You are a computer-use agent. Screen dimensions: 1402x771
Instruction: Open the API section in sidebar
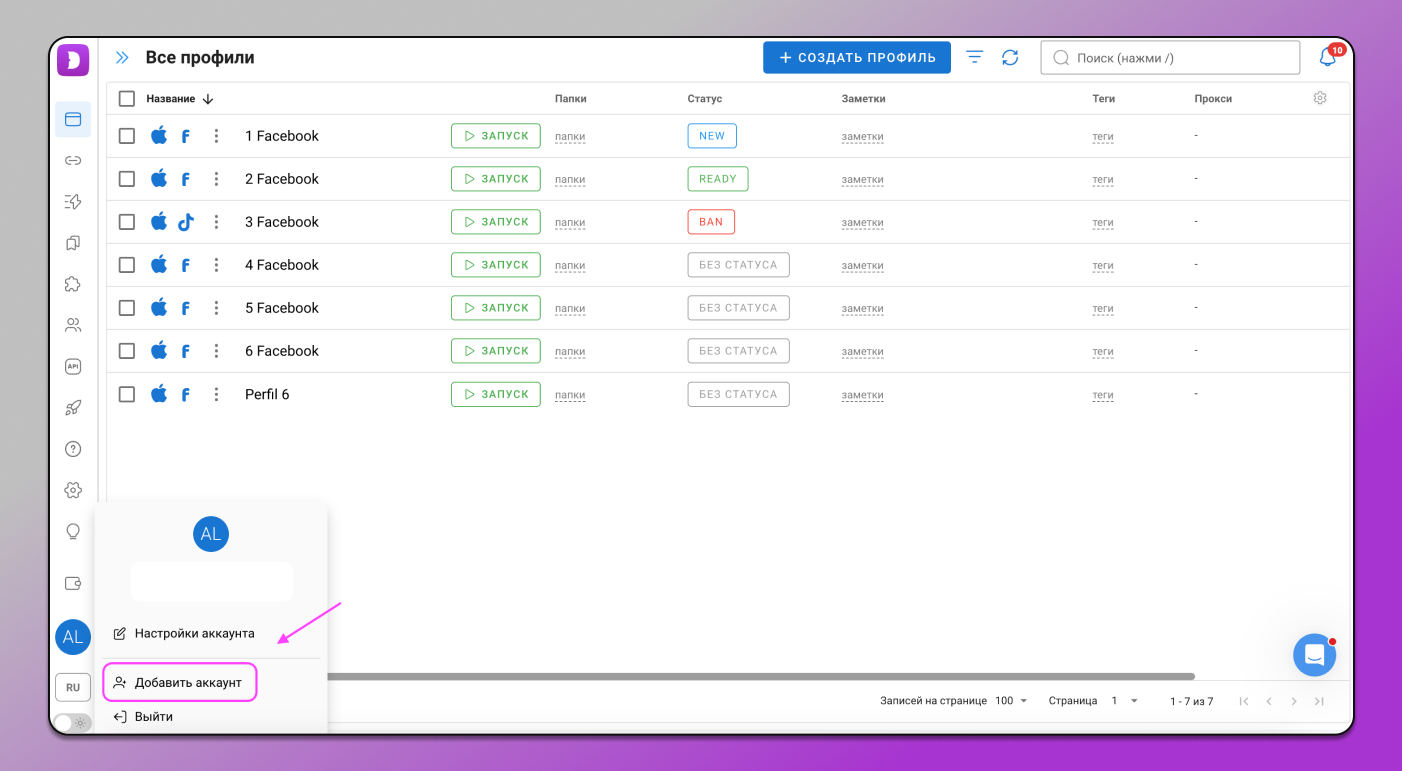tap(73, 367)
